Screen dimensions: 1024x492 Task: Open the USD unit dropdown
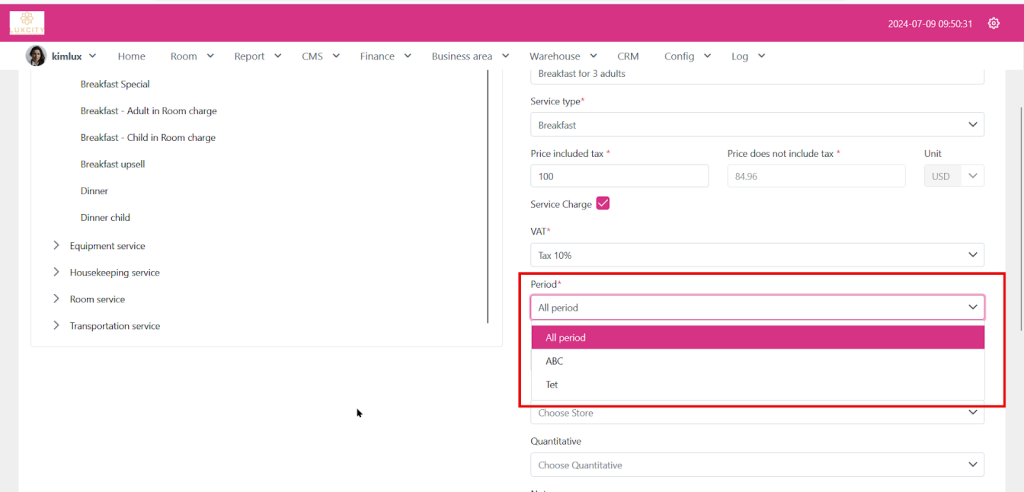953,176
